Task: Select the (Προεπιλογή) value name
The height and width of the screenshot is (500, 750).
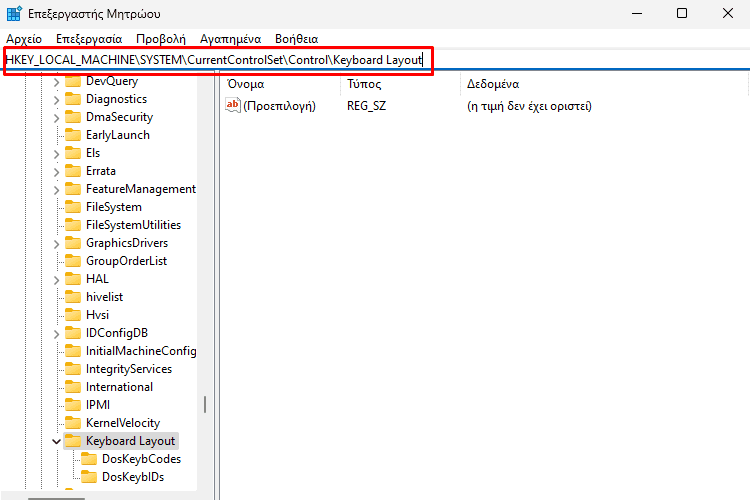Action: [x=279, y=106]
